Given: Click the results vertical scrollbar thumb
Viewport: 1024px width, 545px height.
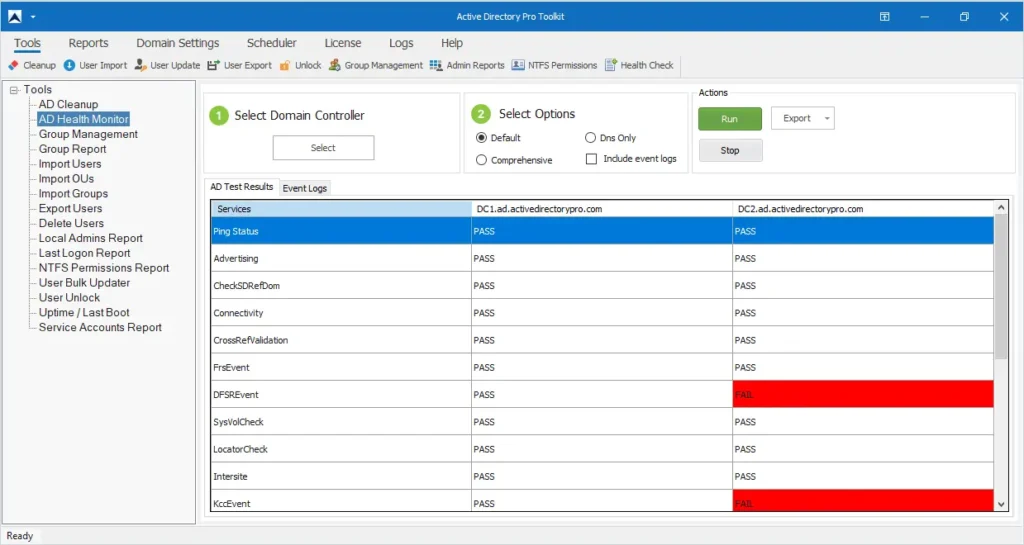Looking at the screenshot, I should point(1001,287).
